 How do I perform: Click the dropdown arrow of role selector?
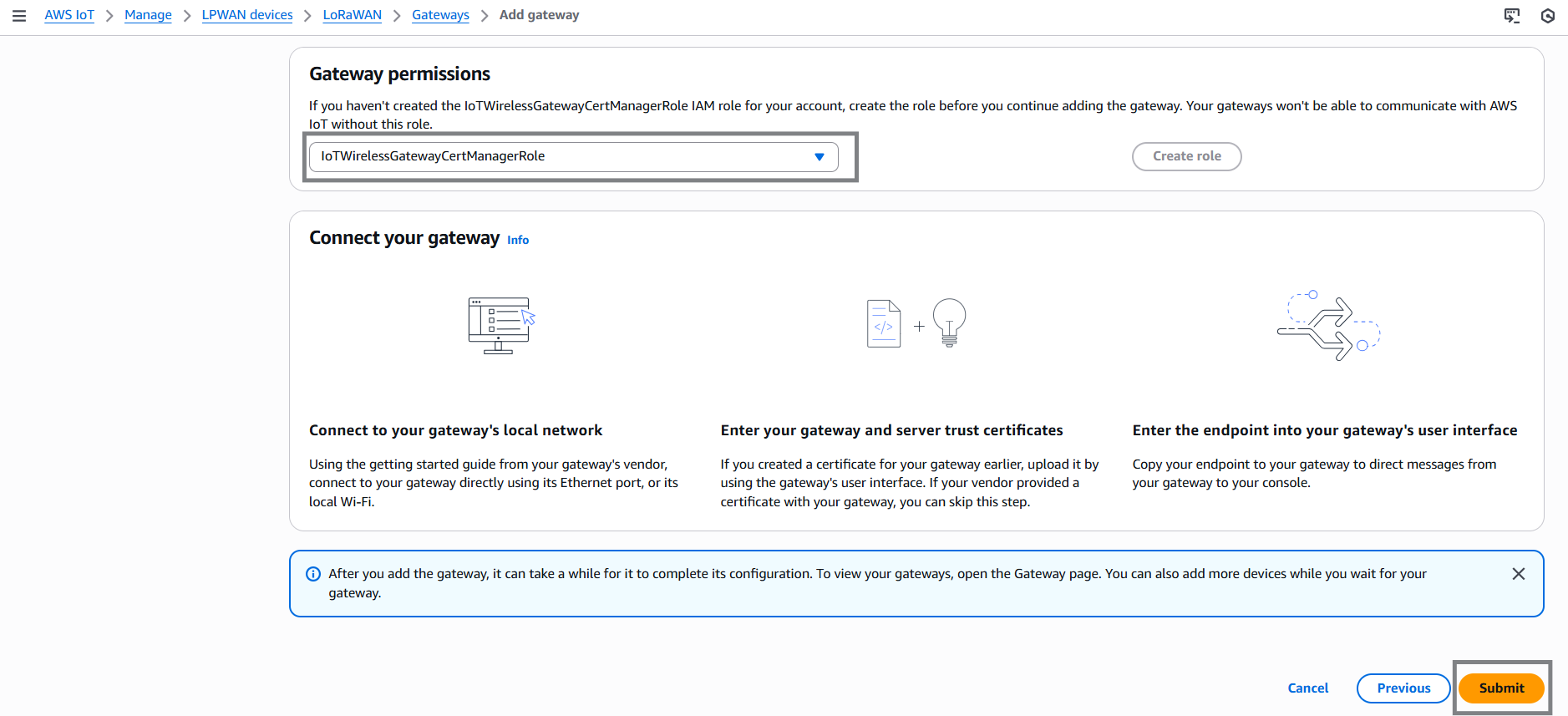pyautogui.click(x=820, y=157)
